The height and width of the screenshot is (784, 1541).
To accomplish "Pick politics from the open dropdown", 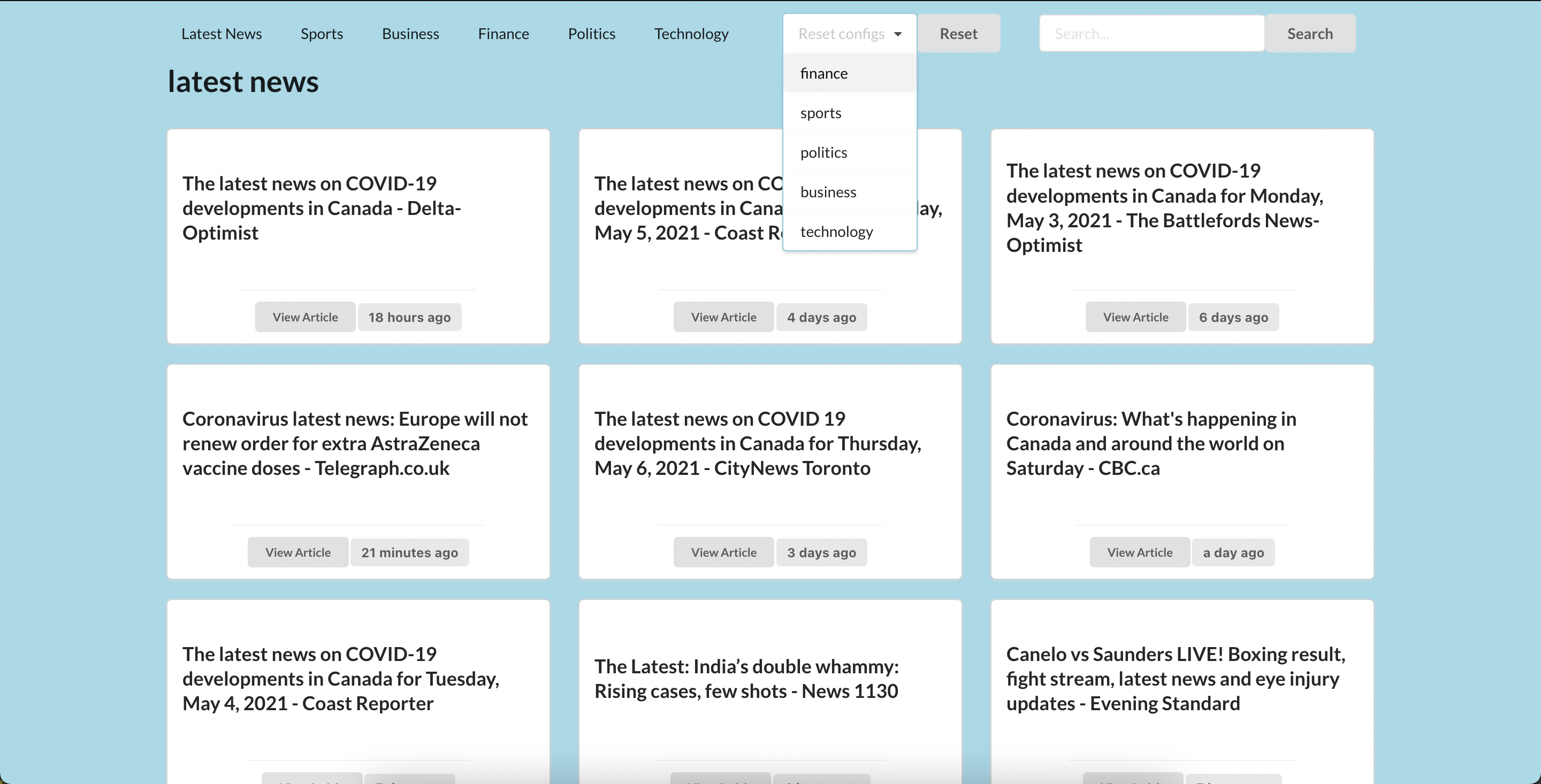I will [849, 152].
